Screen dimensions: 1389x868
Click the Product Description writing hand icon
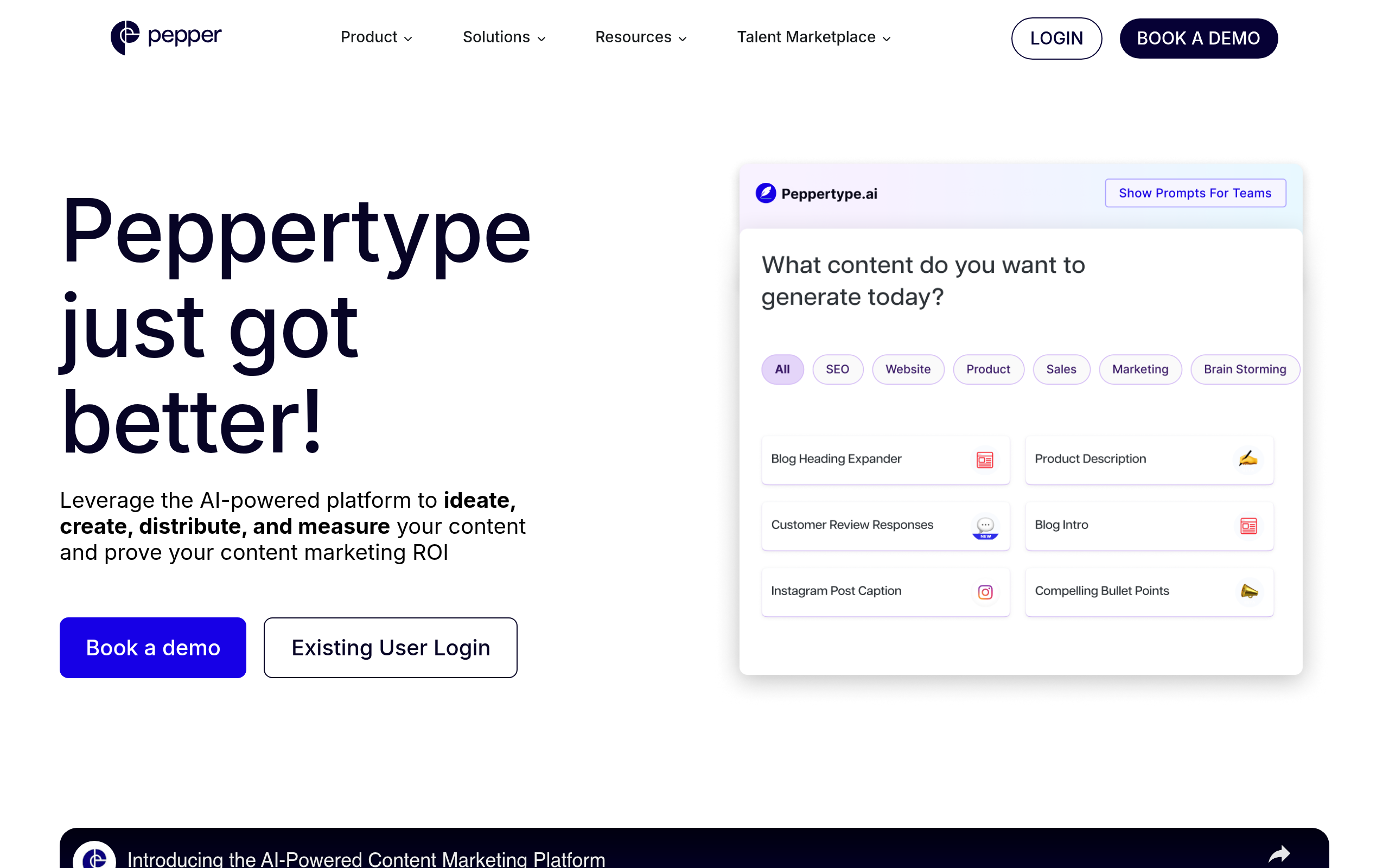[1249, 459]
